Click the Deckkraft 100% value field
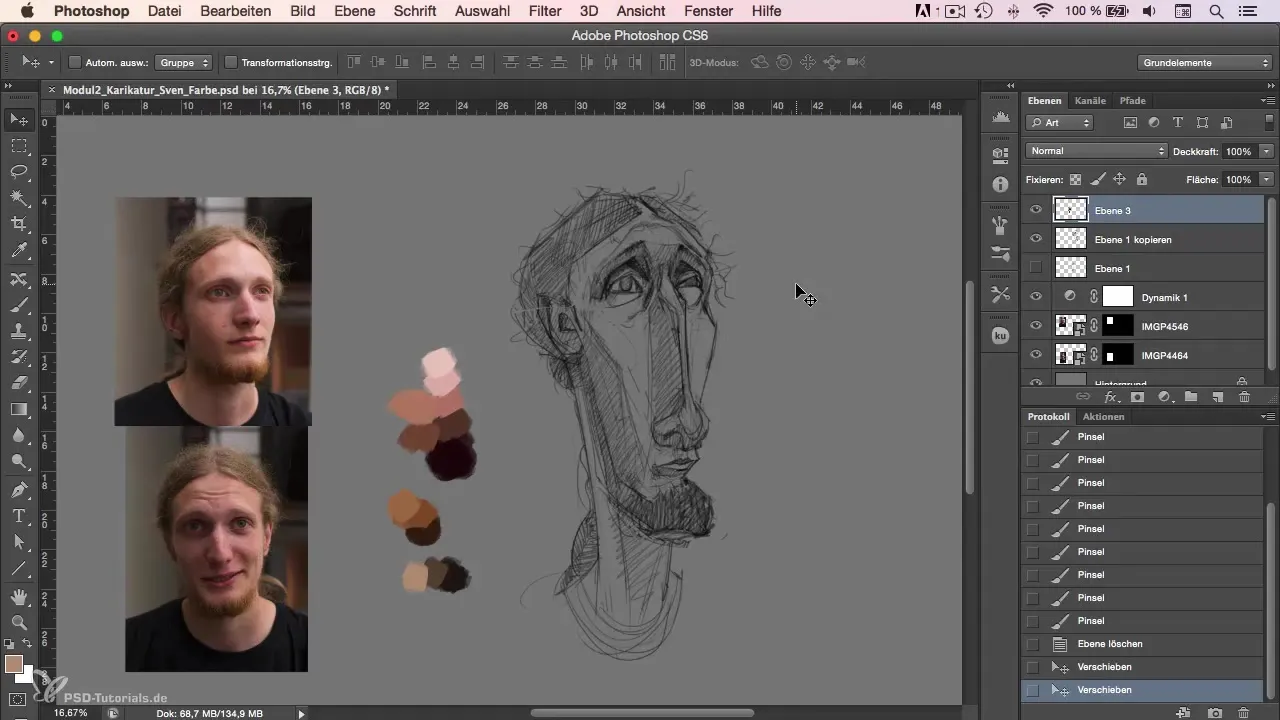1280x720 pixels. (1238, 151)
